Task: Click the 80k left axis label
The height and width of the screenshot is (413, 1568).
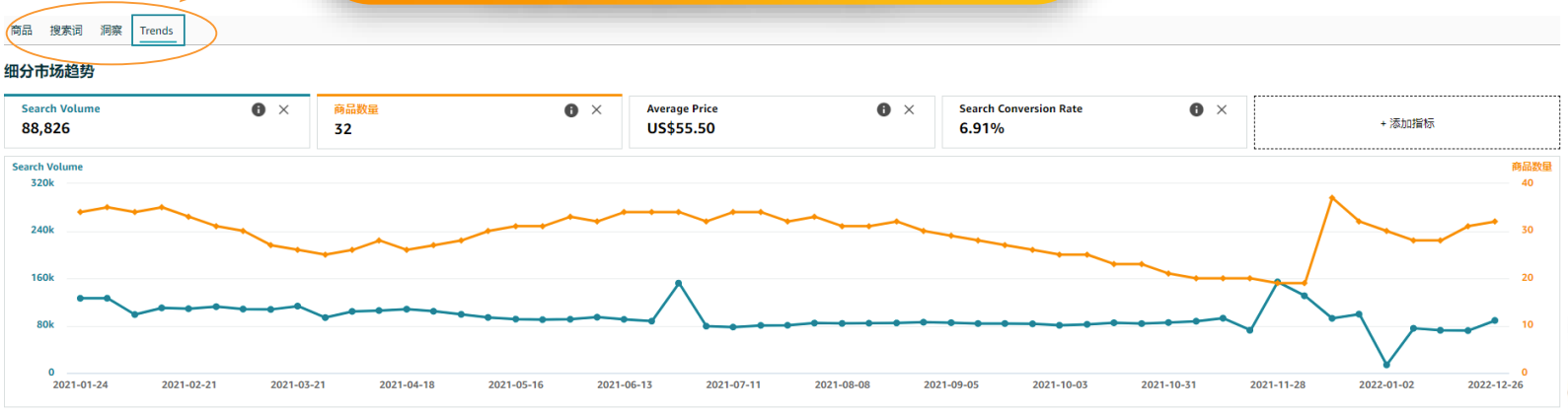Action: [x=45, y=324]
